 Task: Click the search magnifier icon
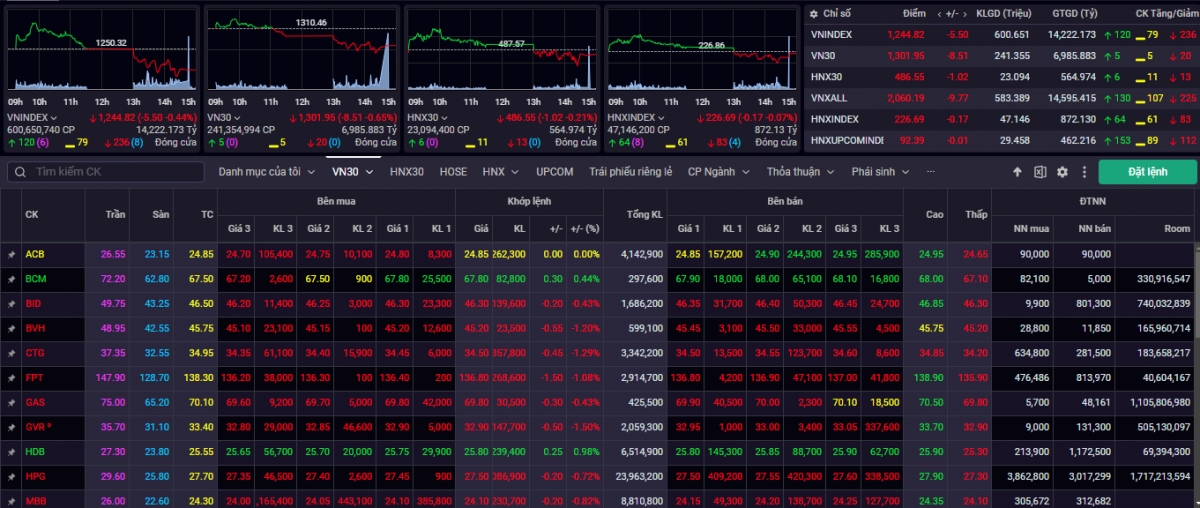coord(20,172)
